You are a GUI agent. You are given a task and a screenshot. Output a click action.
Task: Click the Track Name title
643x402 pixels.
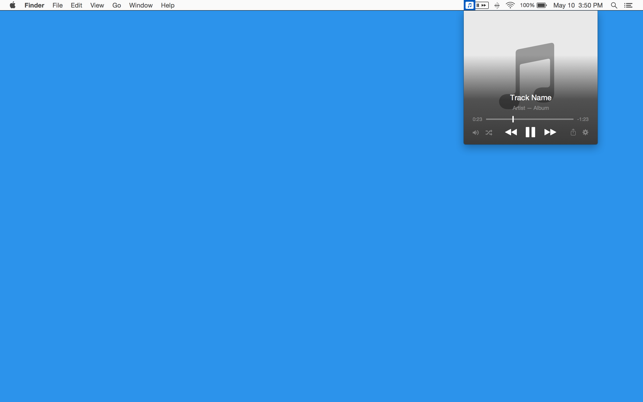tap(531, 98)
